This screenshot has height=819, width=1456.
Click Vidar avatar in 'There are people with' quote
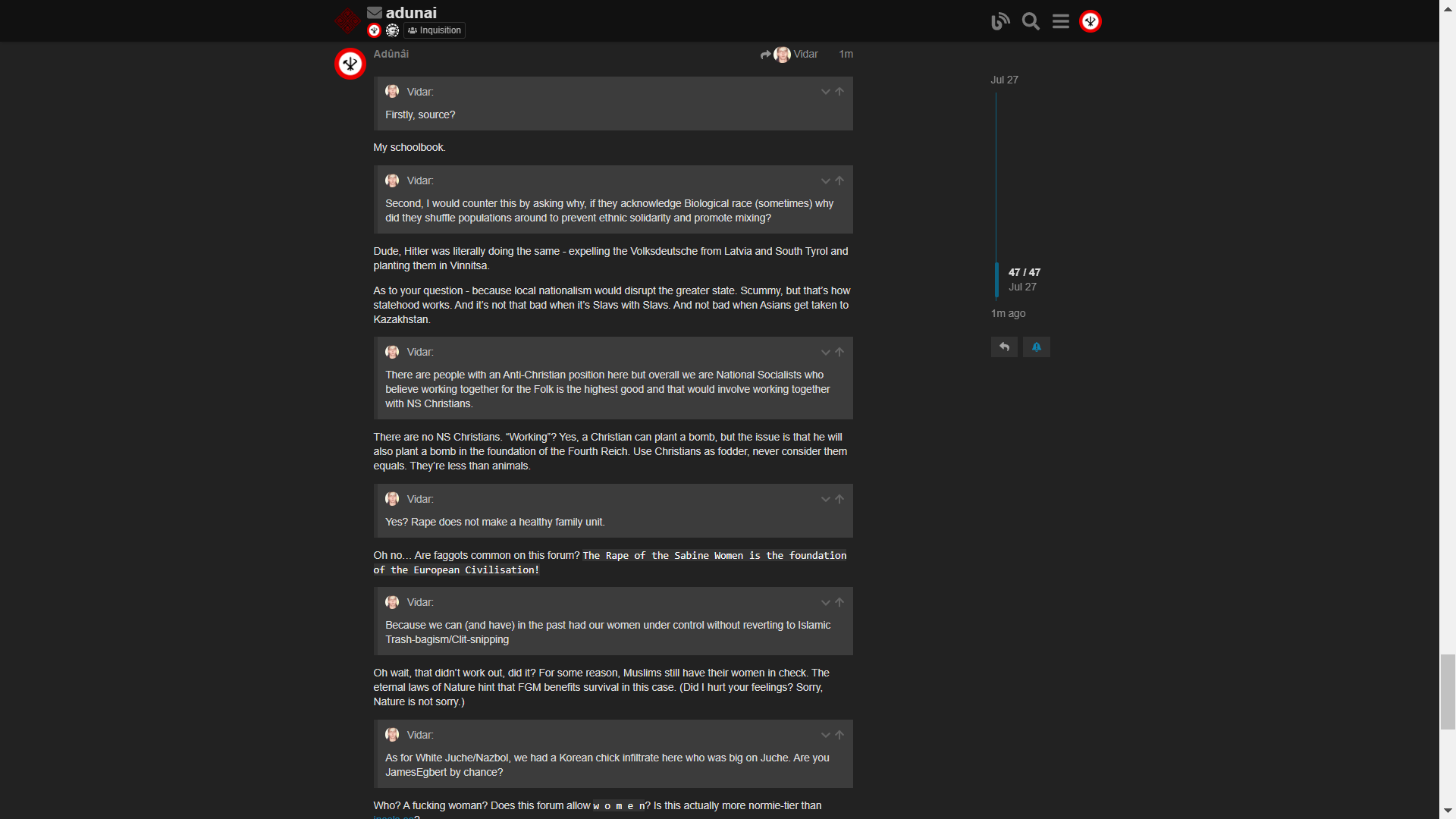click(392, 352)
